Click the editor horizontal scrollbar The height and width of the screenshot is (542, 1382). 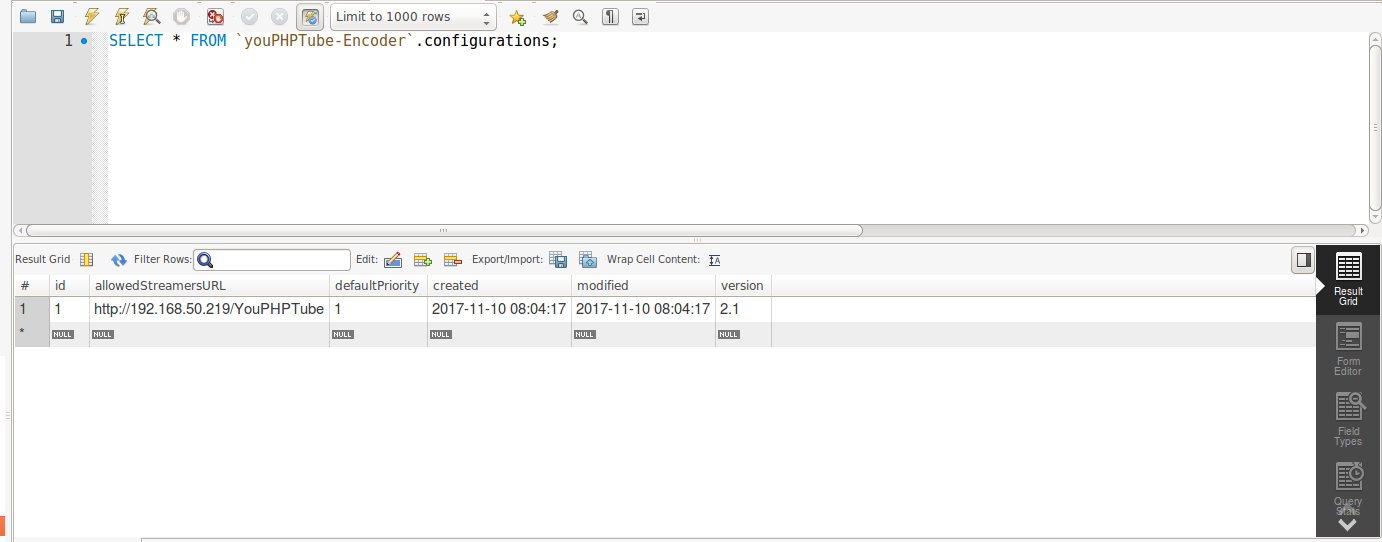click(443, 230)
